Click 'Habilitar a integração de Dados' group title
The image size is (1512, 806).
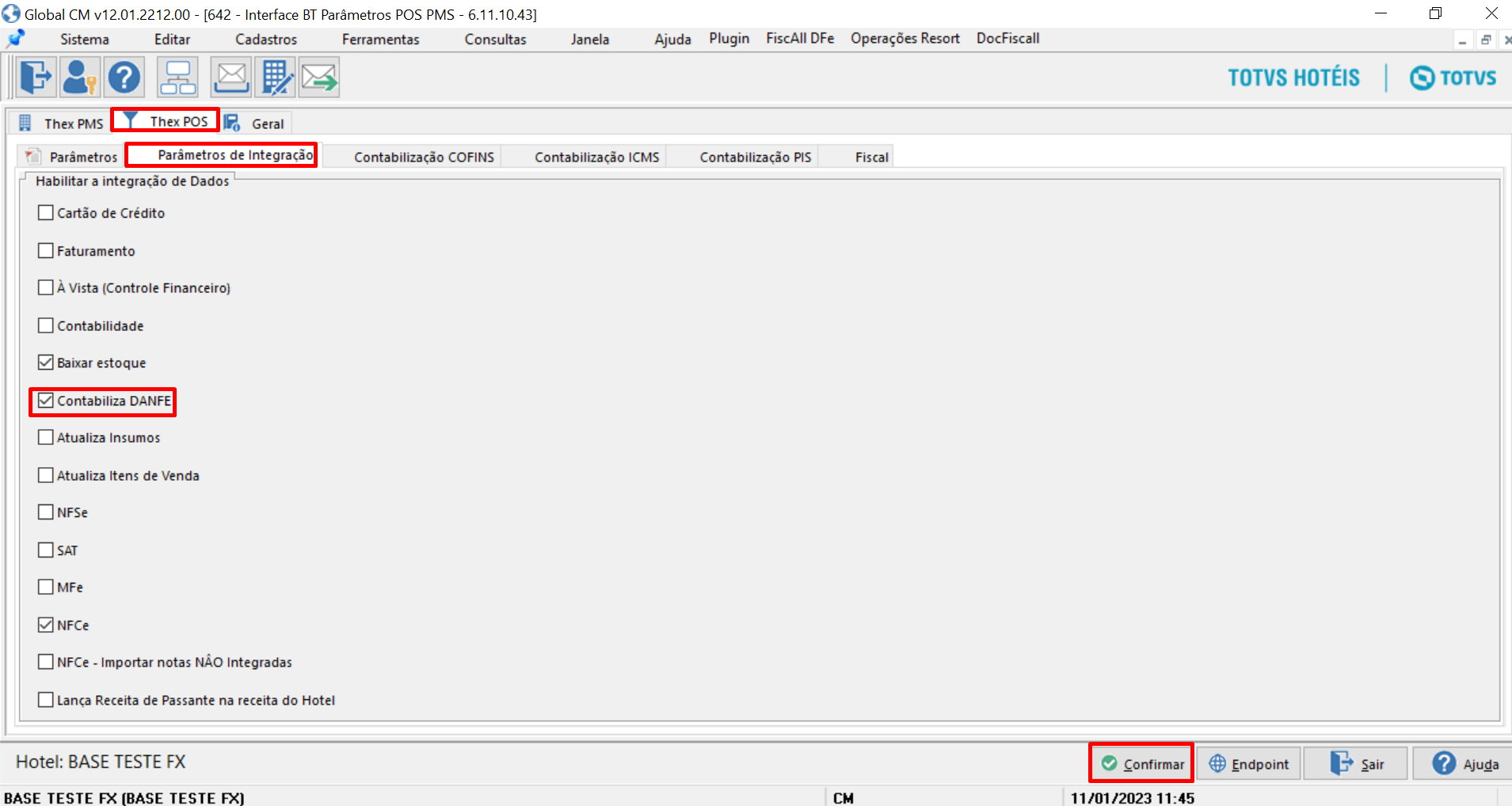click(132, 181)
